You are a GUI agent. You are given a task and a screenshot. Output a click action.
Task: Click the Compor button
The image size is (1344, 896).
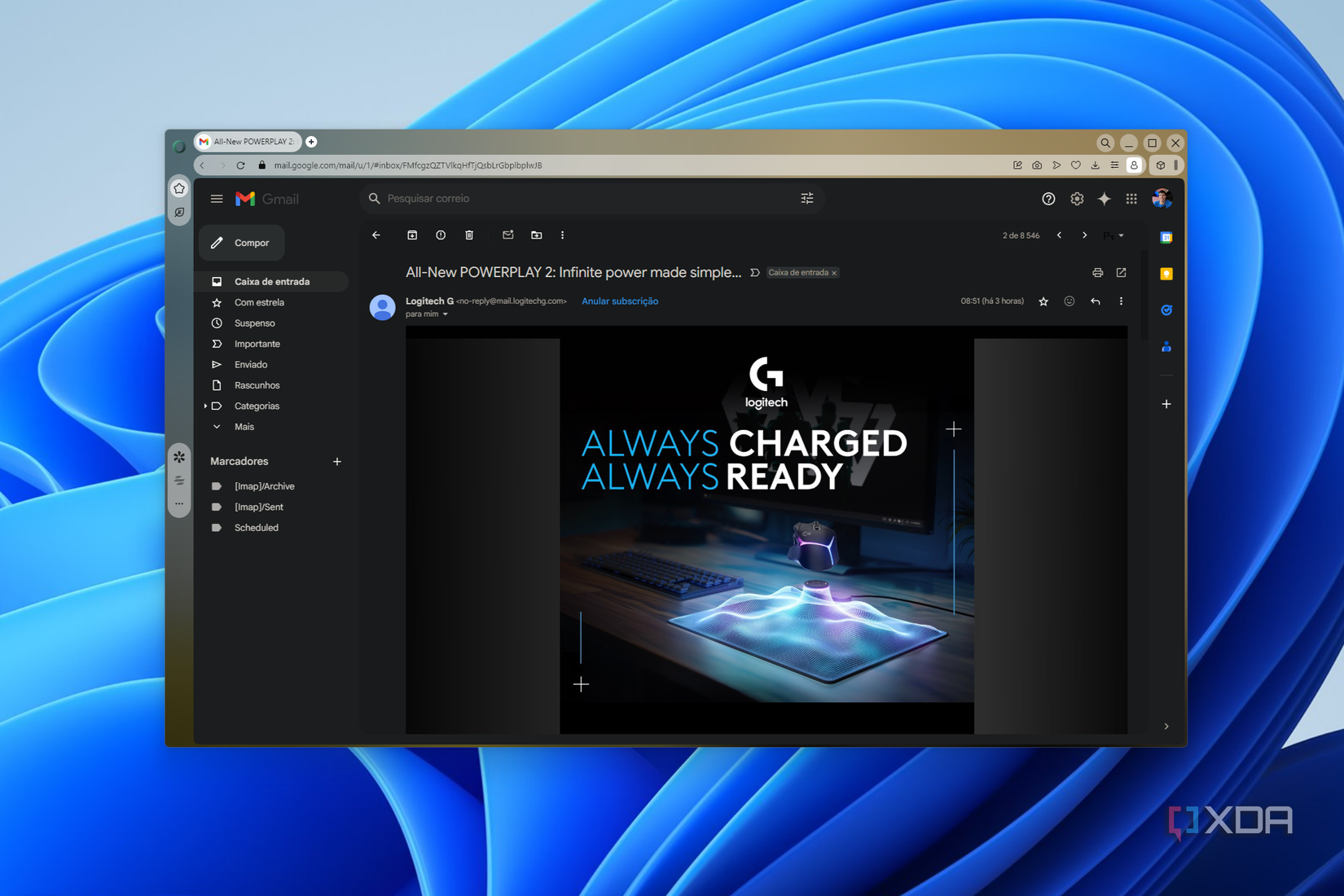242,243
